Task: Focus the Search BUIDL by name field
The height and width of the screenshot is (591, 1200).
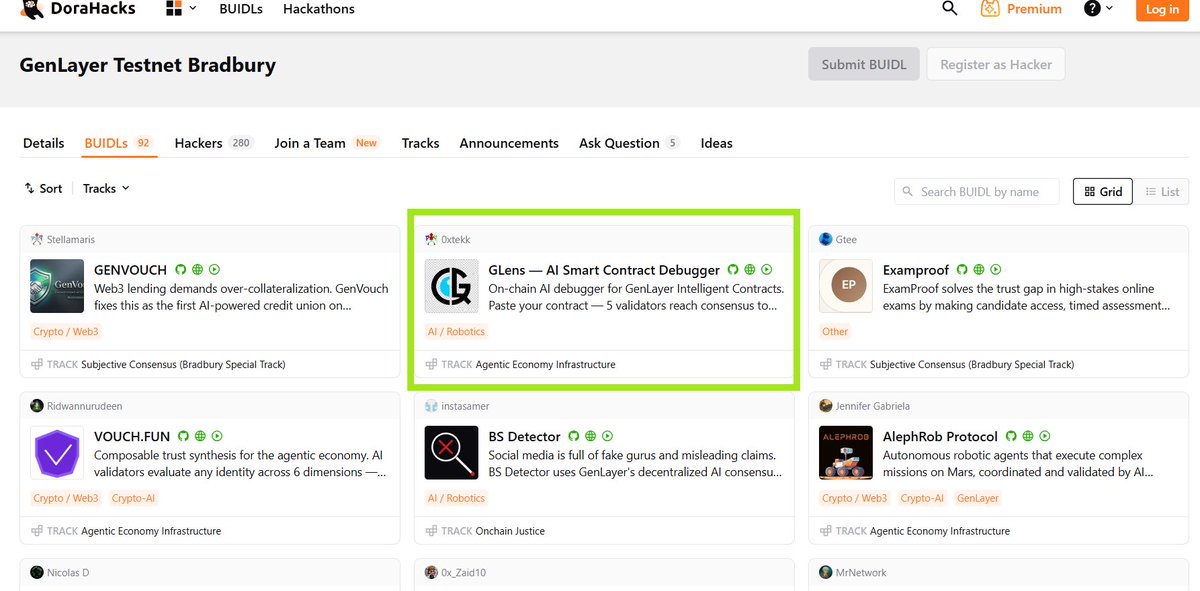Action: pos(977,191)
